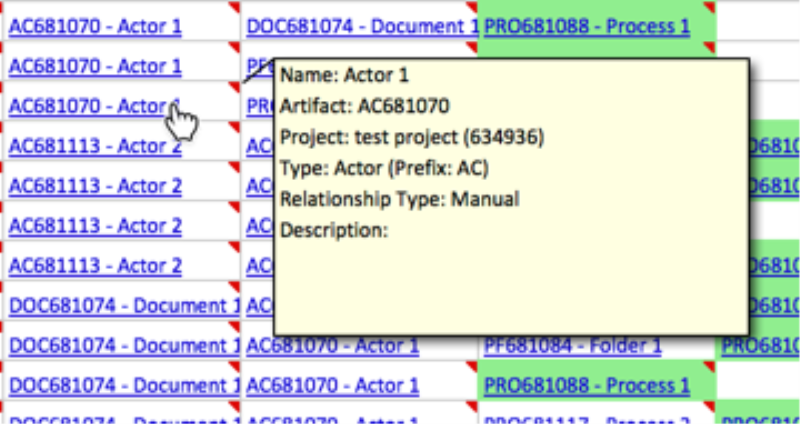Click the Name: Actor 1 line in tooltip
The width and height of the screenshot is (800, 424).
click(344, 75)
